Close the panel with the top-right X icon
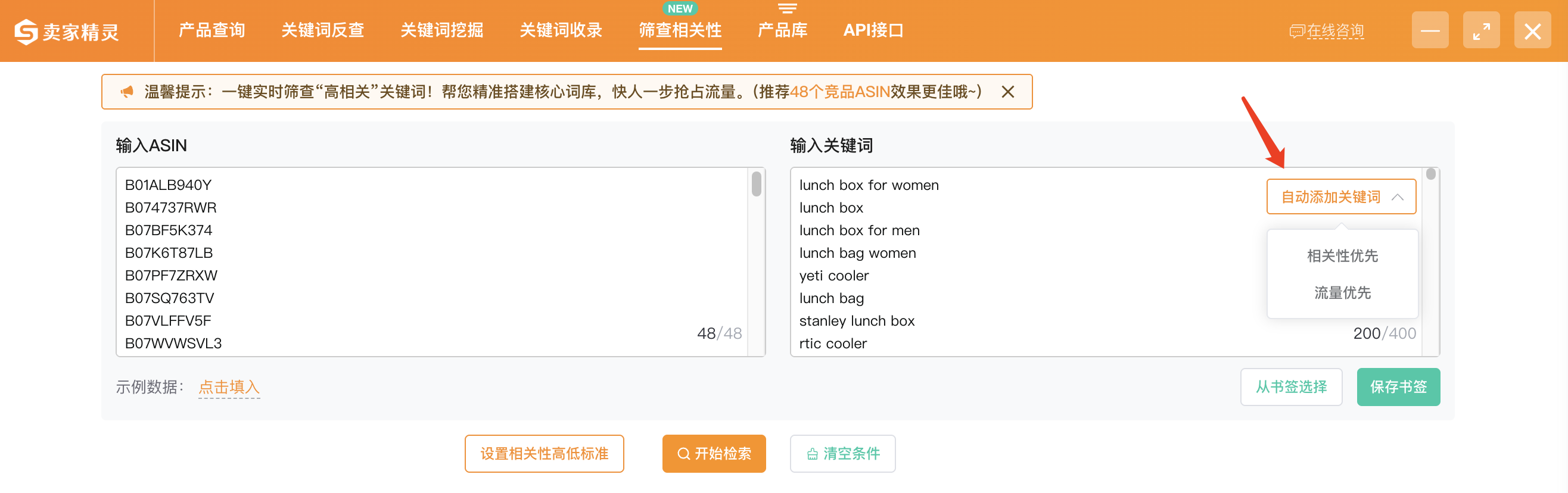1568x493 pixels. pos(1533,30)
